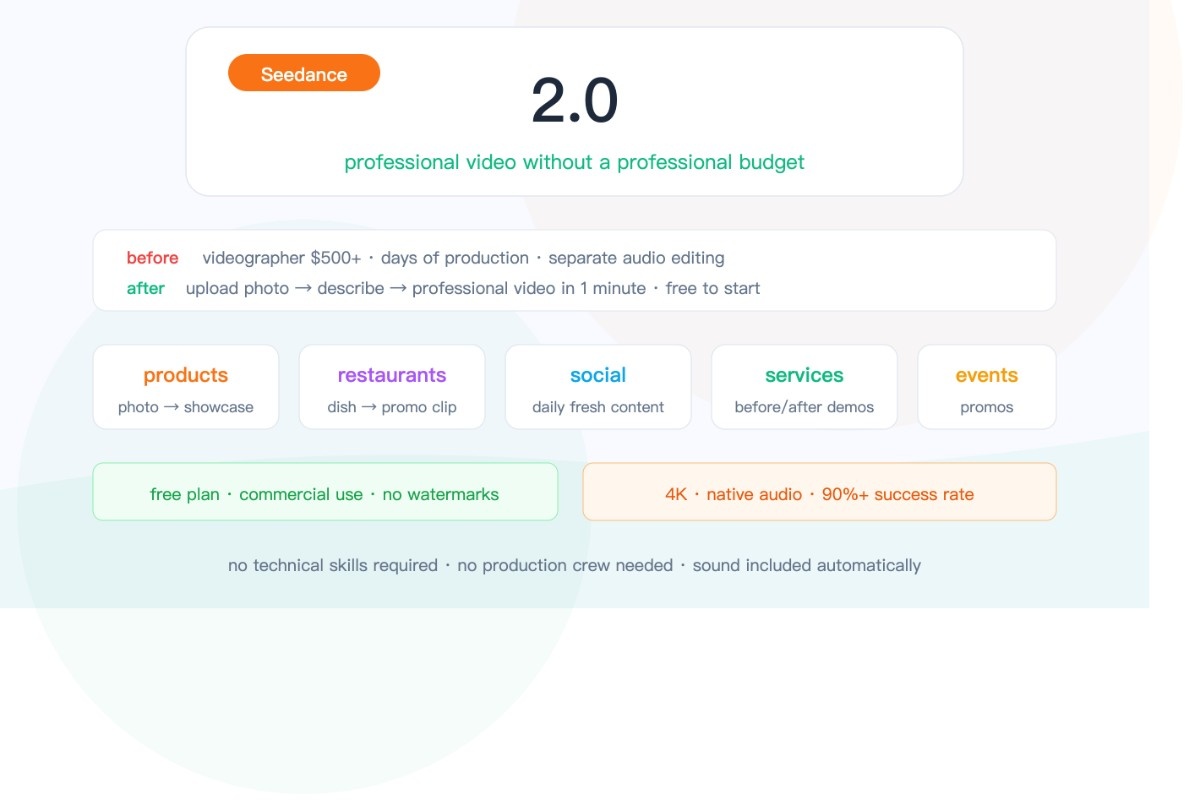This screenshot has width=1200, height=811.
Task: Click the orange '4K · native audio' banner
Action: (x=819, y=491)
